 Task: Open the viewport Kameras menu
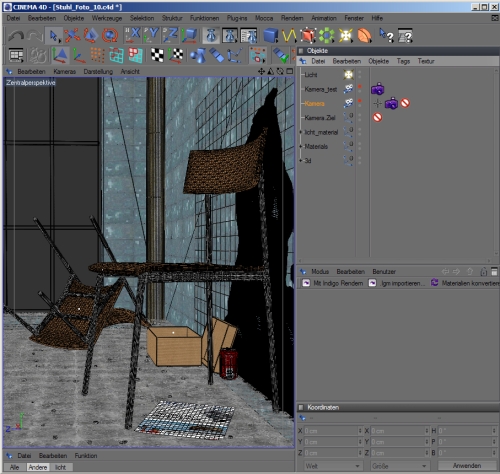[x=64, y=72]
